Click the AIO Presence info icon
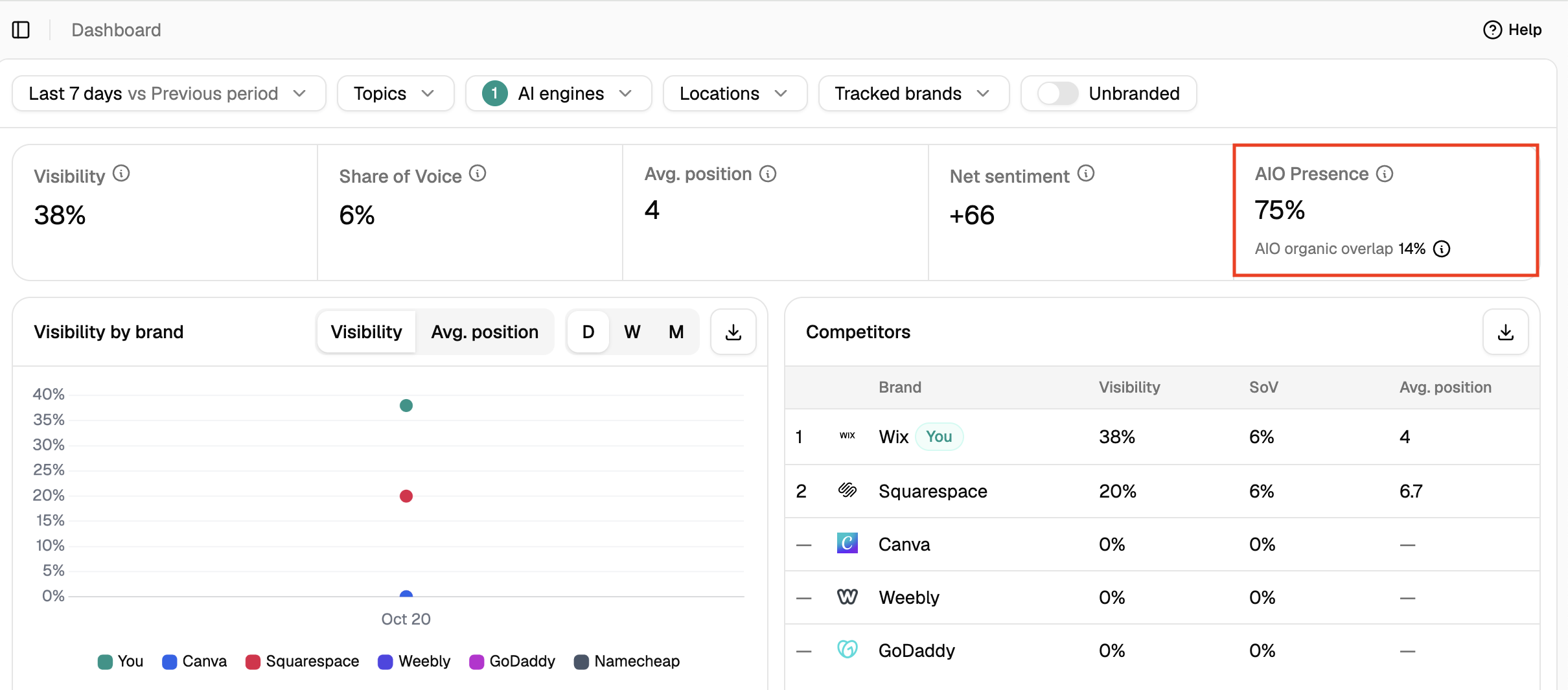1568x690 pixels. pos(1385,174)
